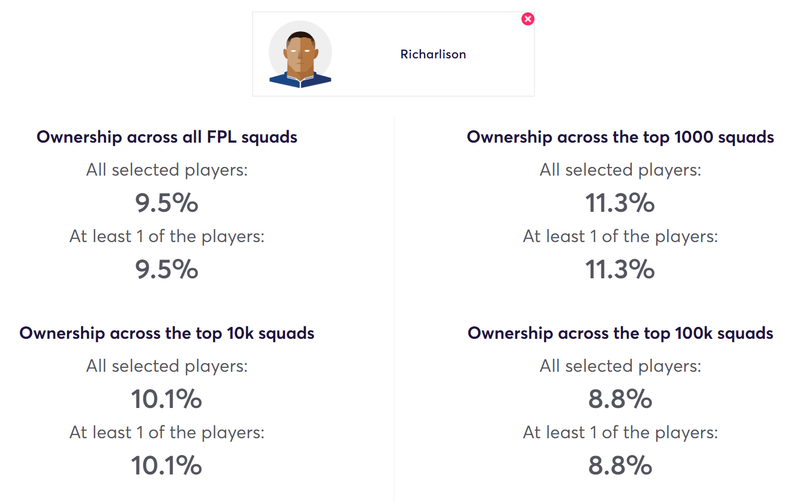Select 'Ownership across the top 1000 squads' heading

(x=620, y=137)
